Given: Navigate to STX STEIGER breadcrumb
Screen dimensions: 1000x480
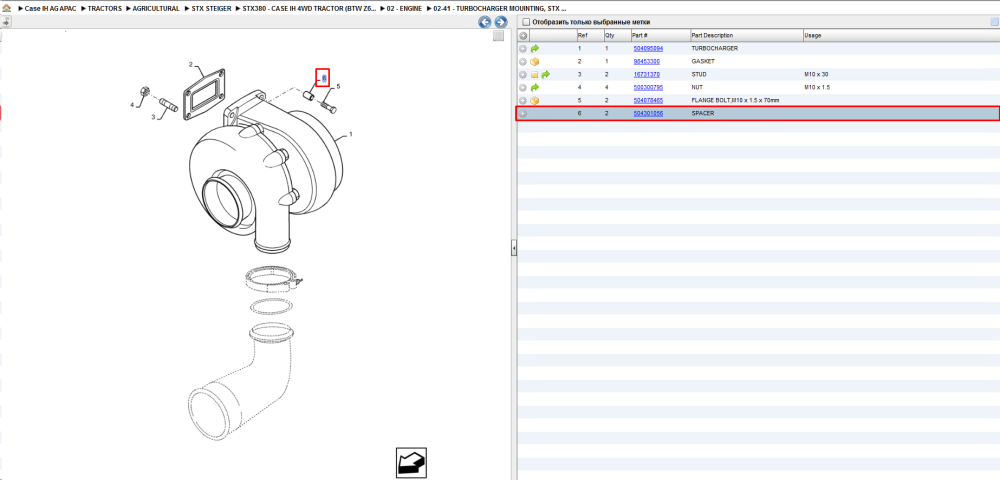Looking at the screenshot, I should [x=211, y=9].
